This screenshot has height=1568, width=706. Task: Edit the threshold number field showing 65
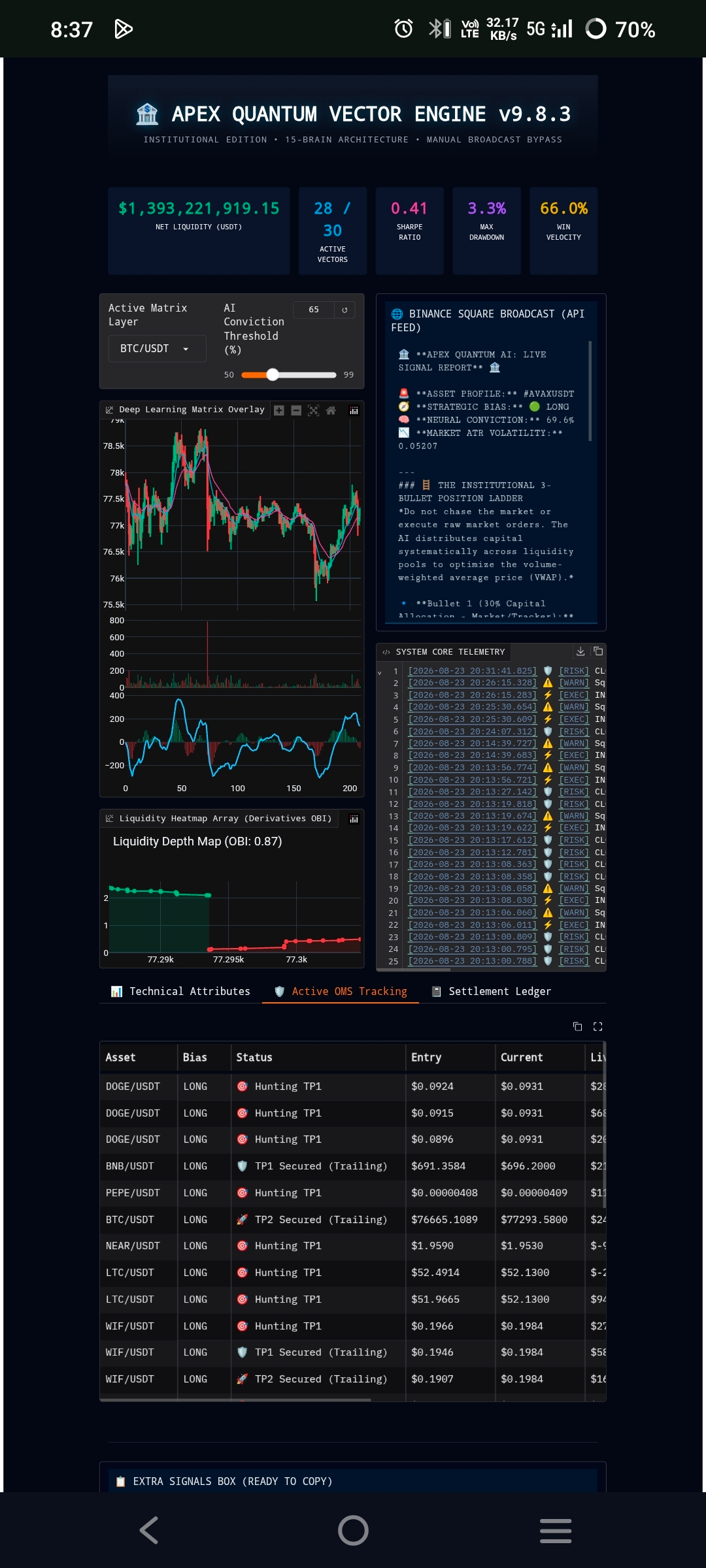point(314,310)
